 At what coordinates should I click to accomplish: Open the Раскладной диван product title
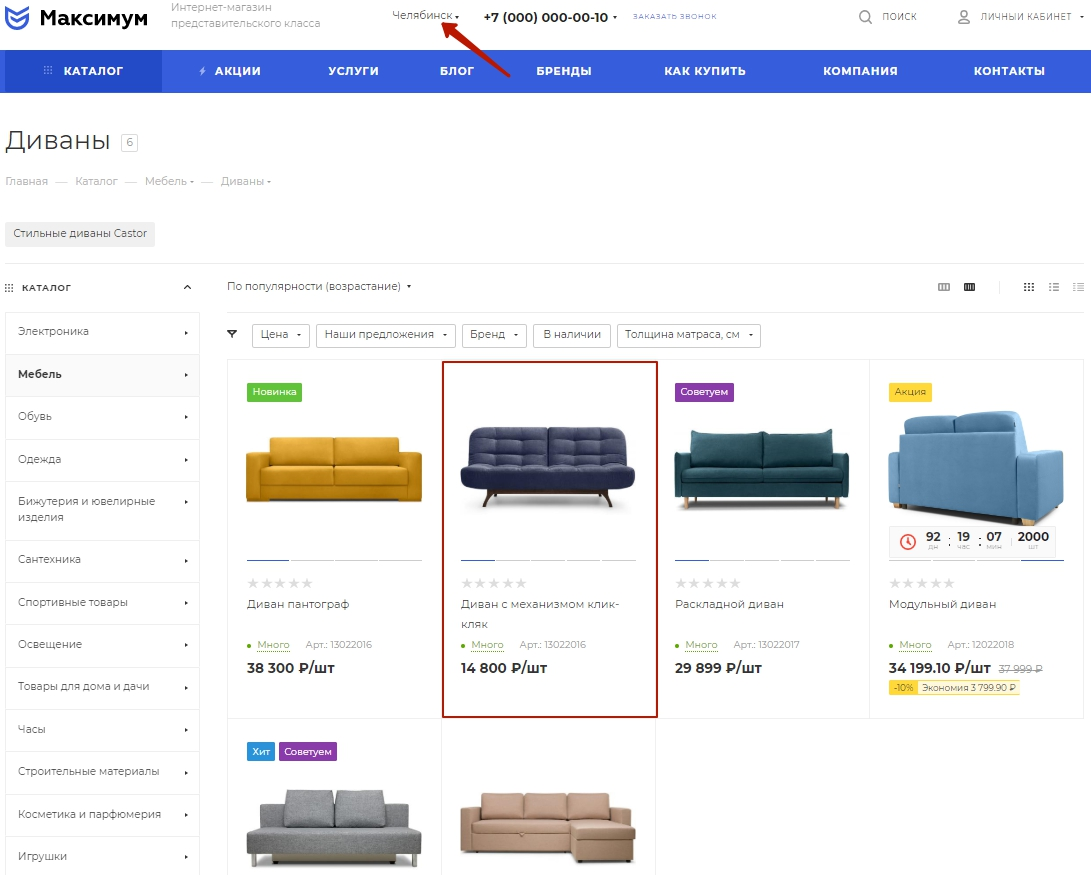729,604
